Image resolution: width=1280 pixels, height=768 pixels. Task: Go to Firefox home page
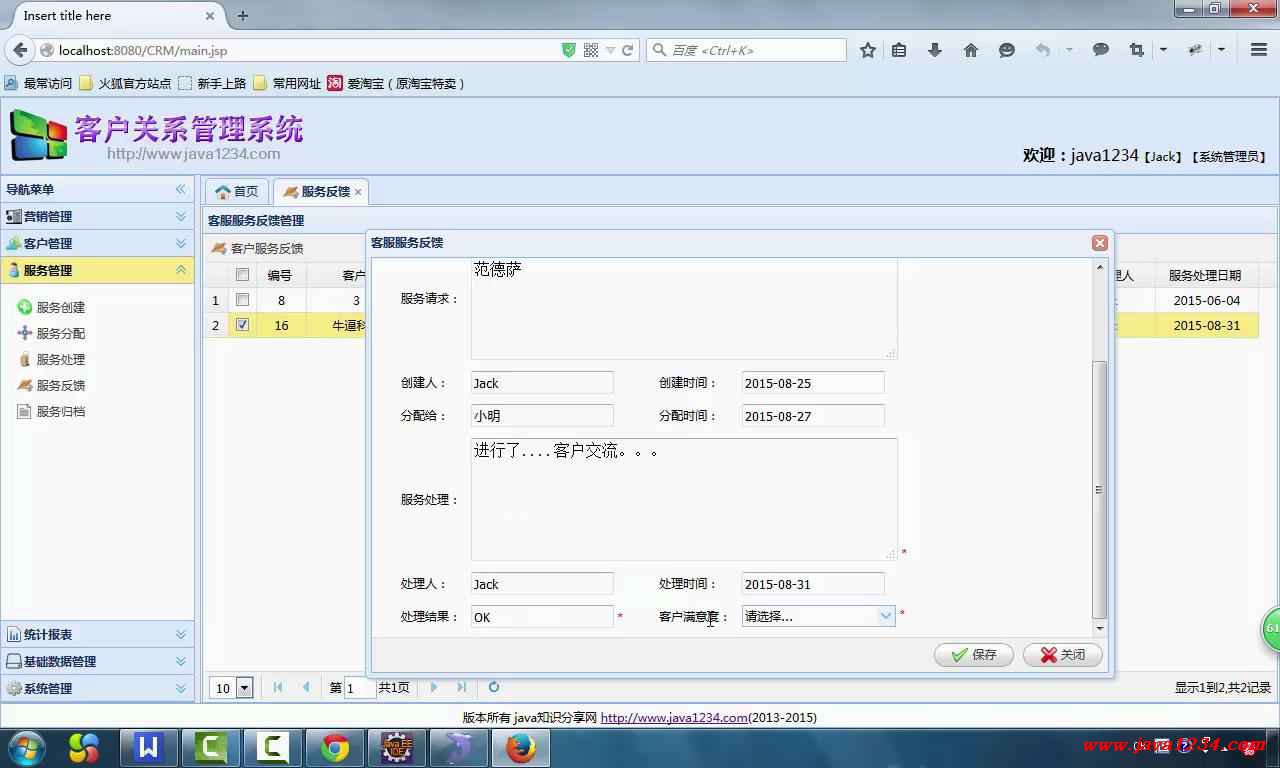[x=971, y=50]
